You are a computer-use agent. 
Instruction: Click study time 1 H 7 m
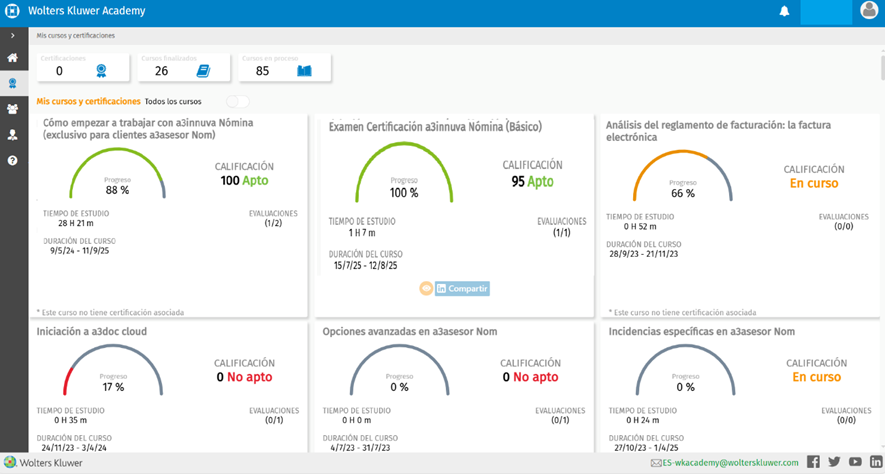[x=362, y=232]
